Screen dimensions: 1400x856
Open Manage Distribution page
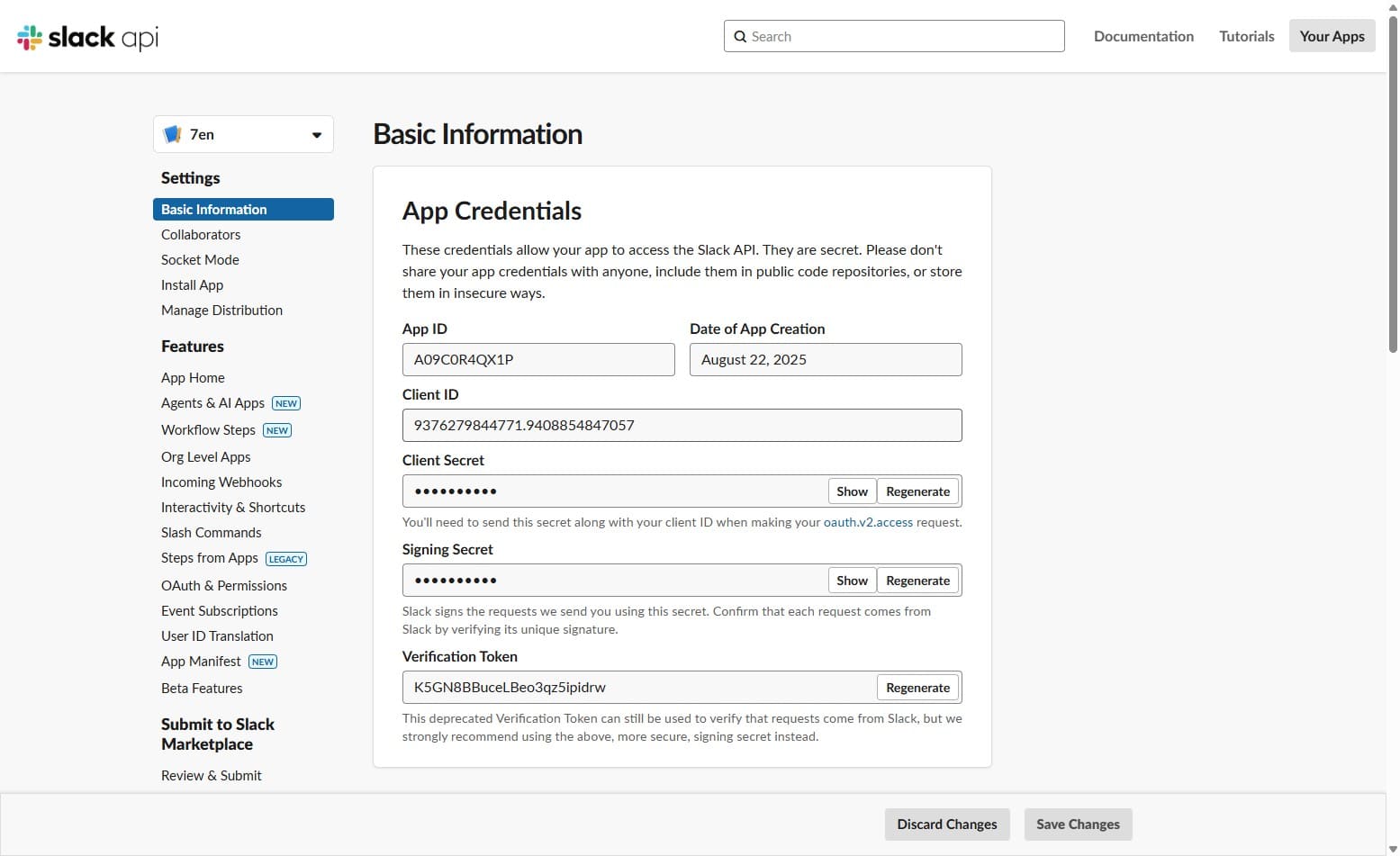pos(221,310)
